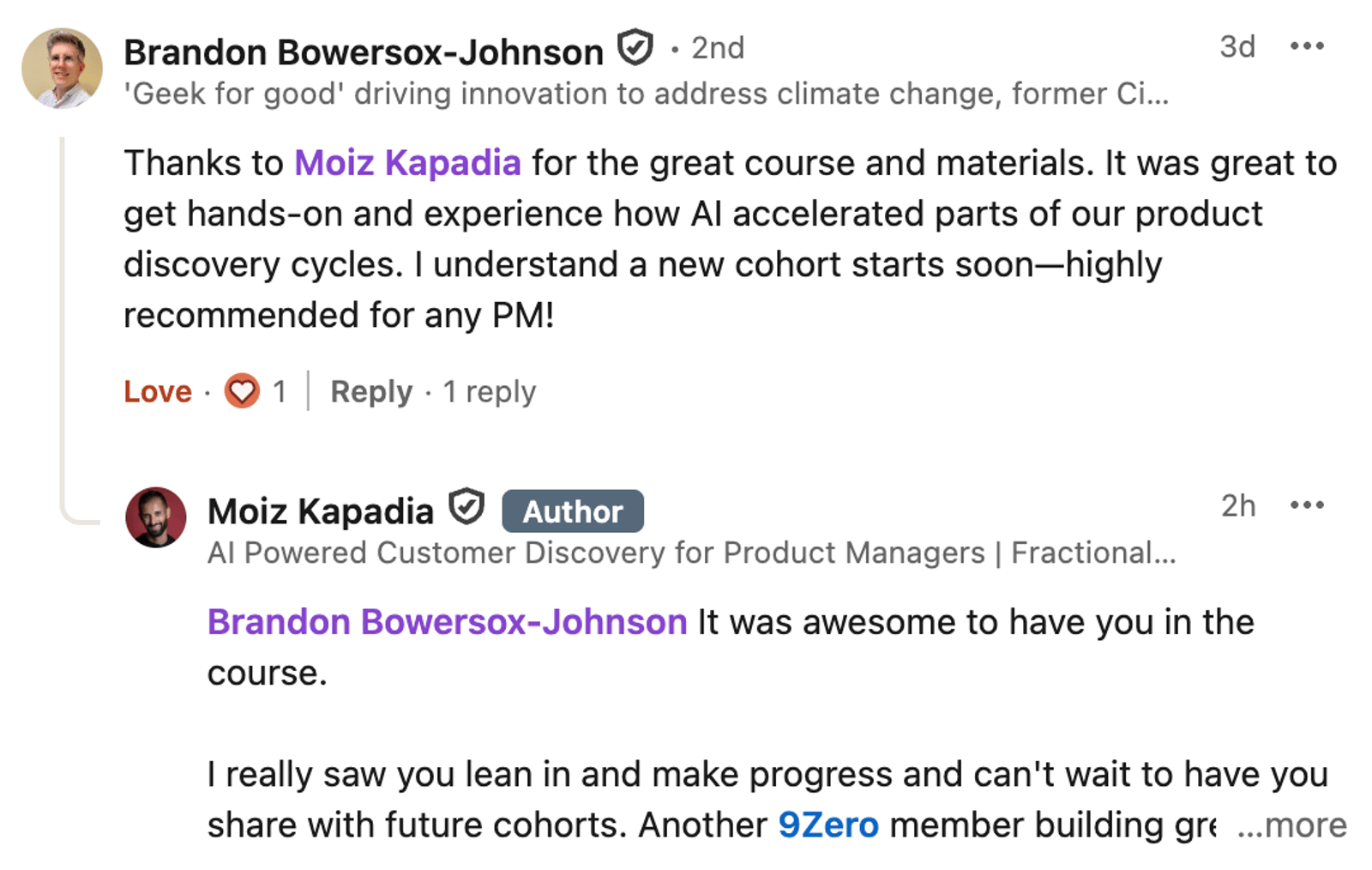Screen dimensions: 1372x870
Task: Open Moiz Kapadia's profile avatar
Action: click(156, 517)
